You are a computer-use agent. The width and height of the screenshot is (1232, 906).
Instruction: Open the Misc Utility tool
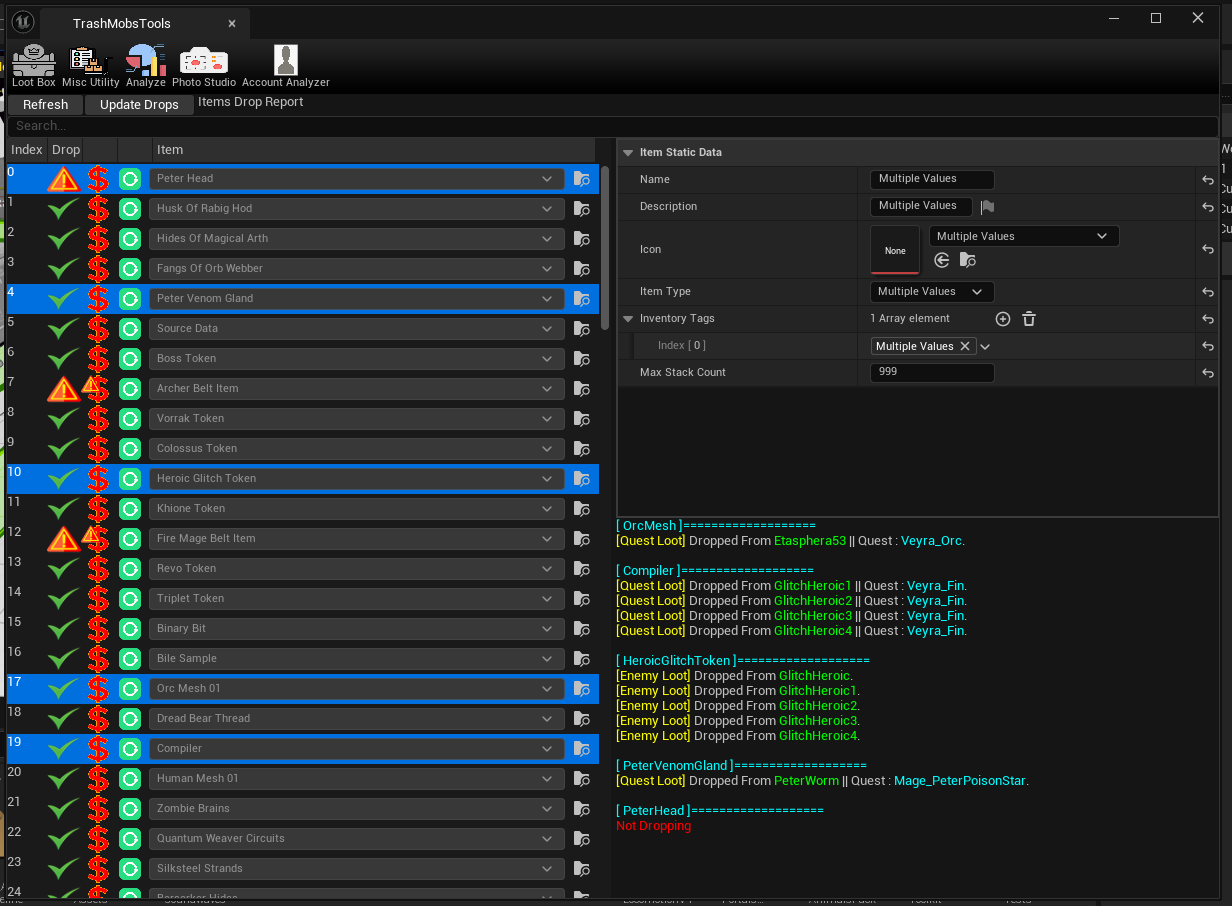pyautogui.click(x=90, y=66)
